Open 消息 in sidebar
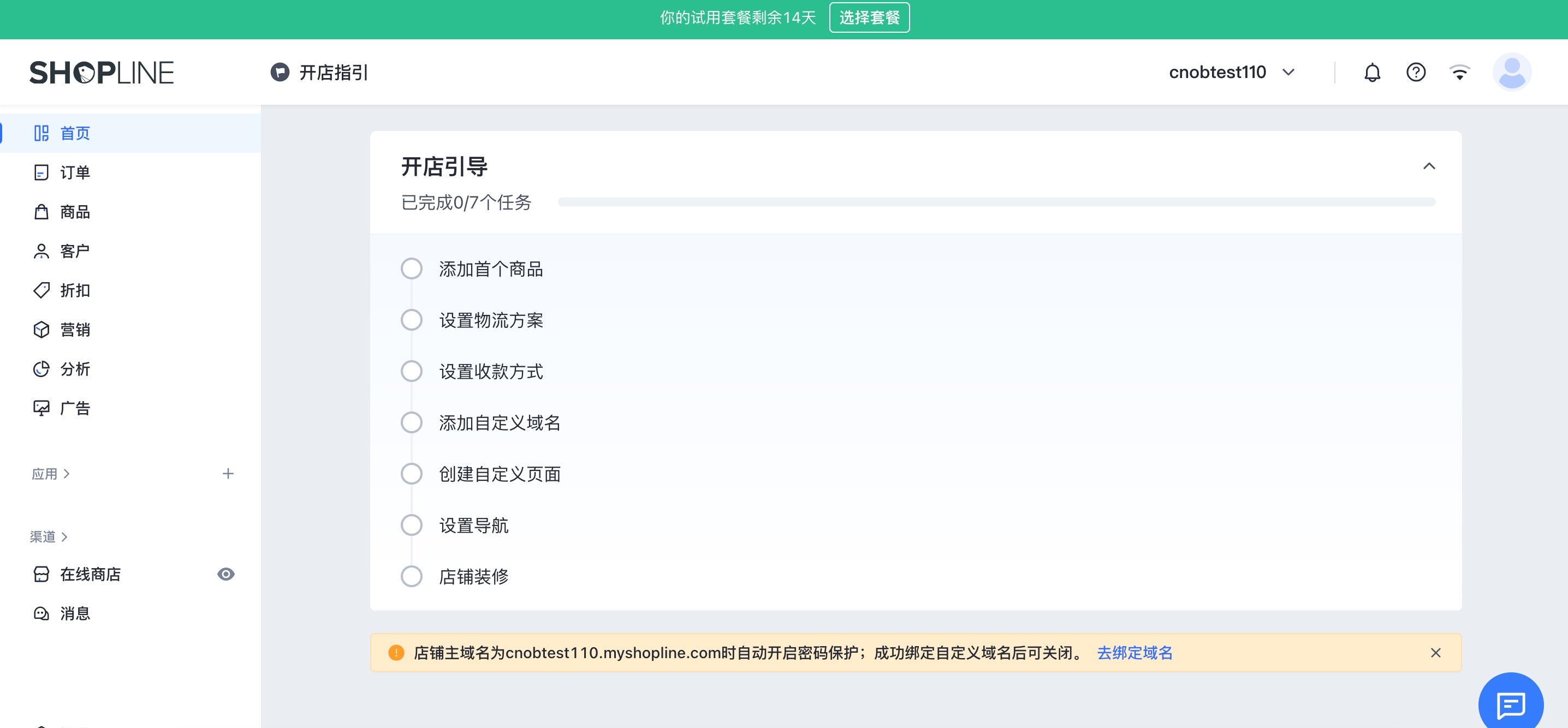 [x=130, y=613]
